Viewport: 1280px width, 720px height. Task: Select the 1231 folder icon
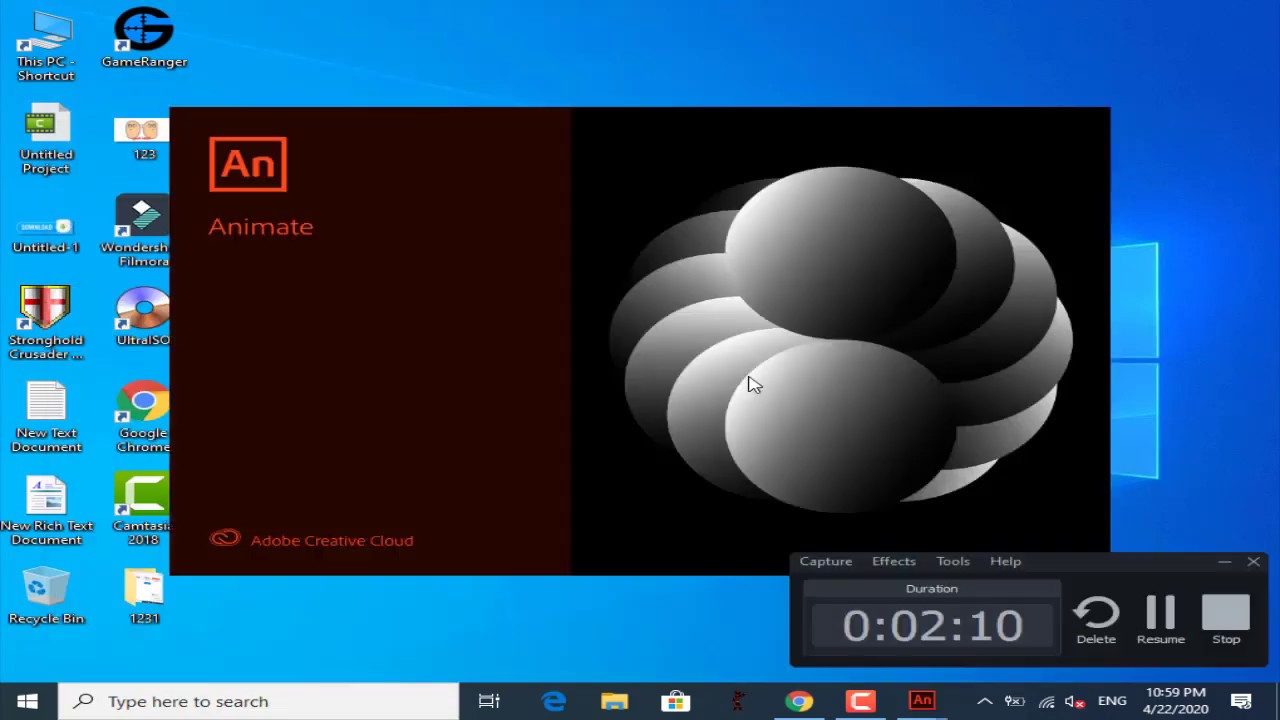[x=144, y=596]
